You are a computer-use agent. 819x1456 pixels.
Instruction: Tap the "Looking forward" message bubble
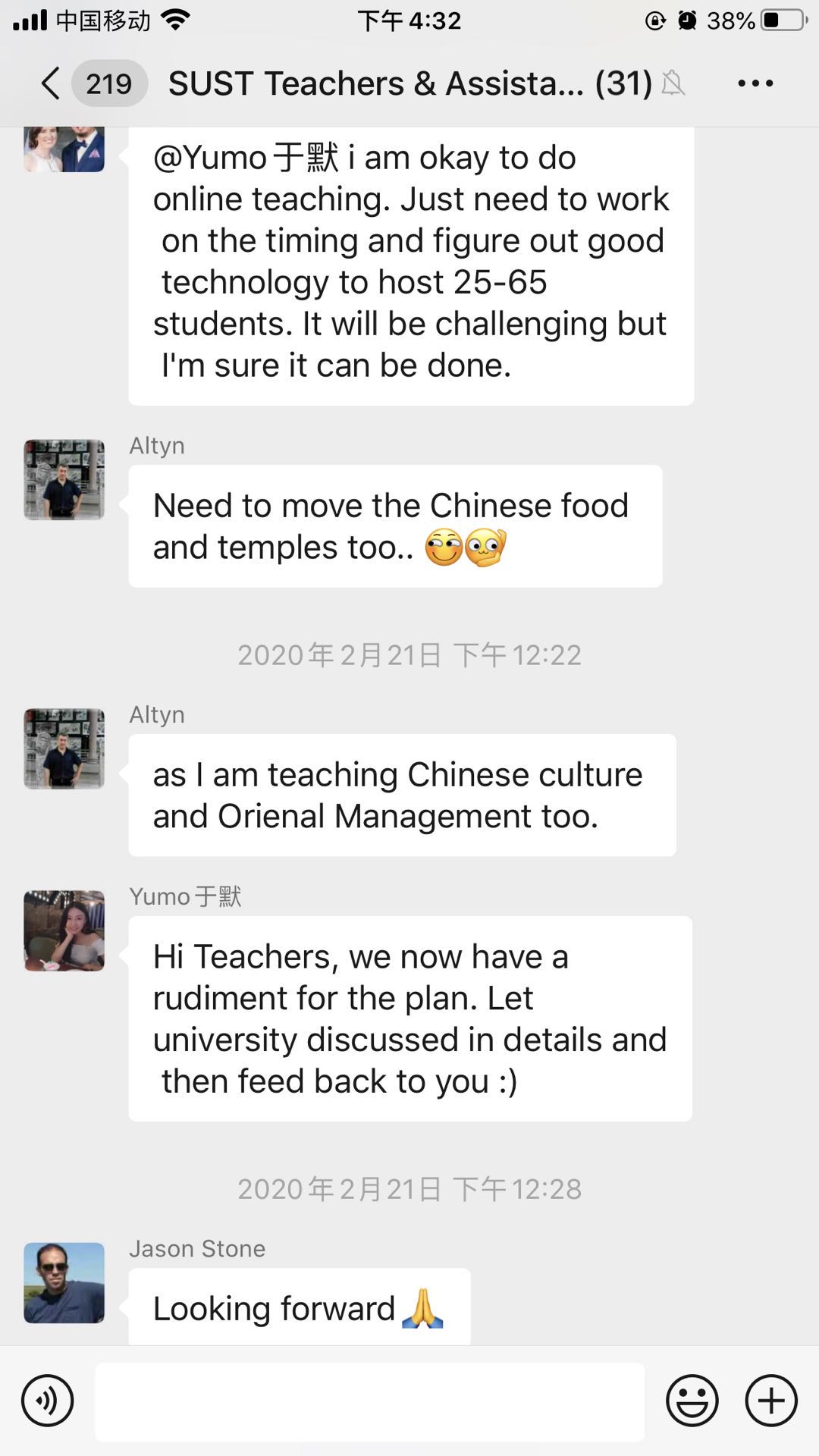click(x=299, y=1308)
